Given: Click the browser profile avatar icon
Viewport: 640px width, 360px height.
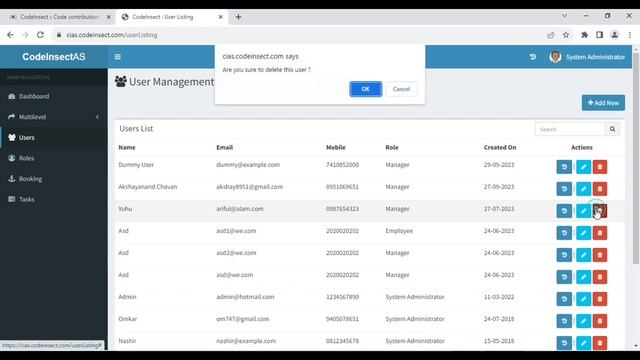Looking at the screenshot, I should point(614,35).
